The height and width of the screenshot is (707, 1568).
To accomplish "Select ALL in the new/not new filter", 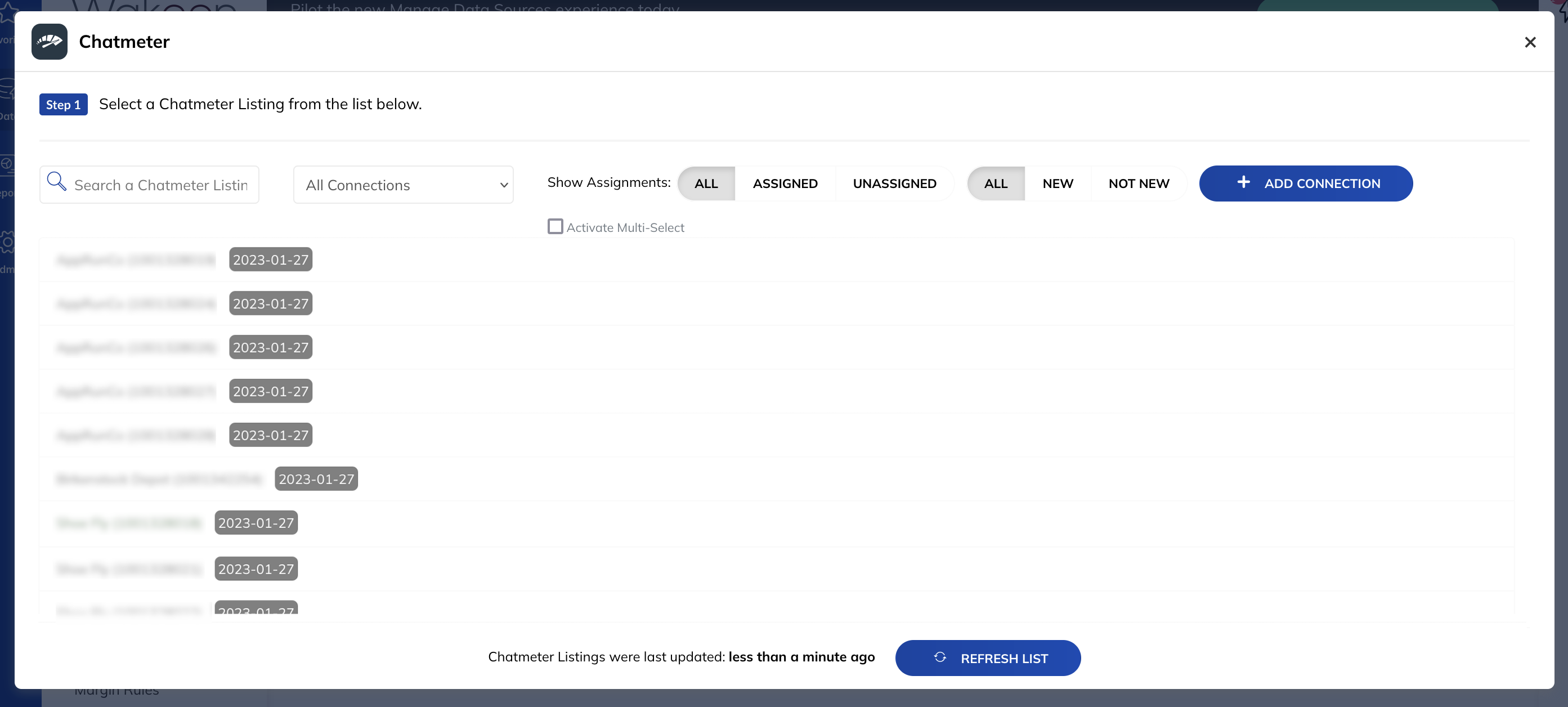I will [995, 184].
